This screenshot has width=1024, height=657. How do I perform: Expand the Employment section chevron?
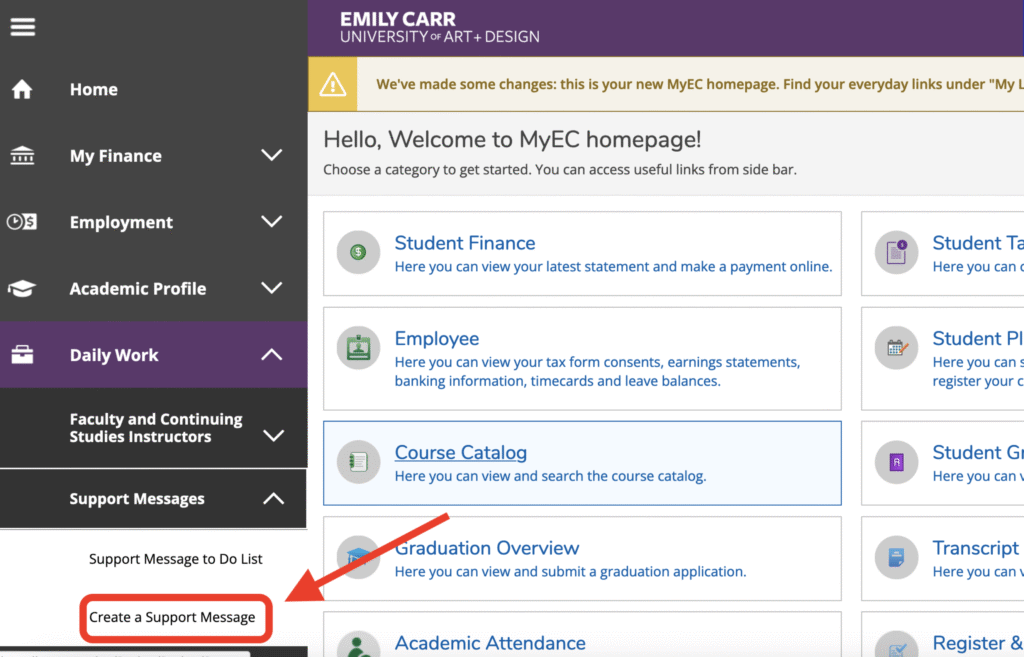tap(272, 222)
